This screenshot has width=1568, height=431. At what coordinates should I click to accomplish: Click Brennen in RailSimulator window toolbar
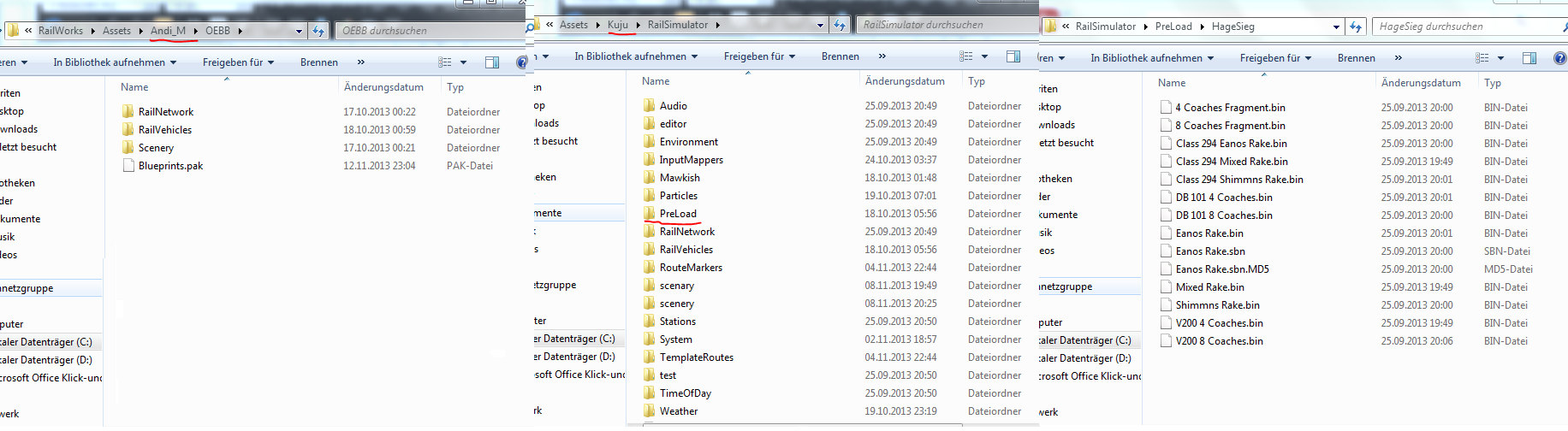(840, 56)
